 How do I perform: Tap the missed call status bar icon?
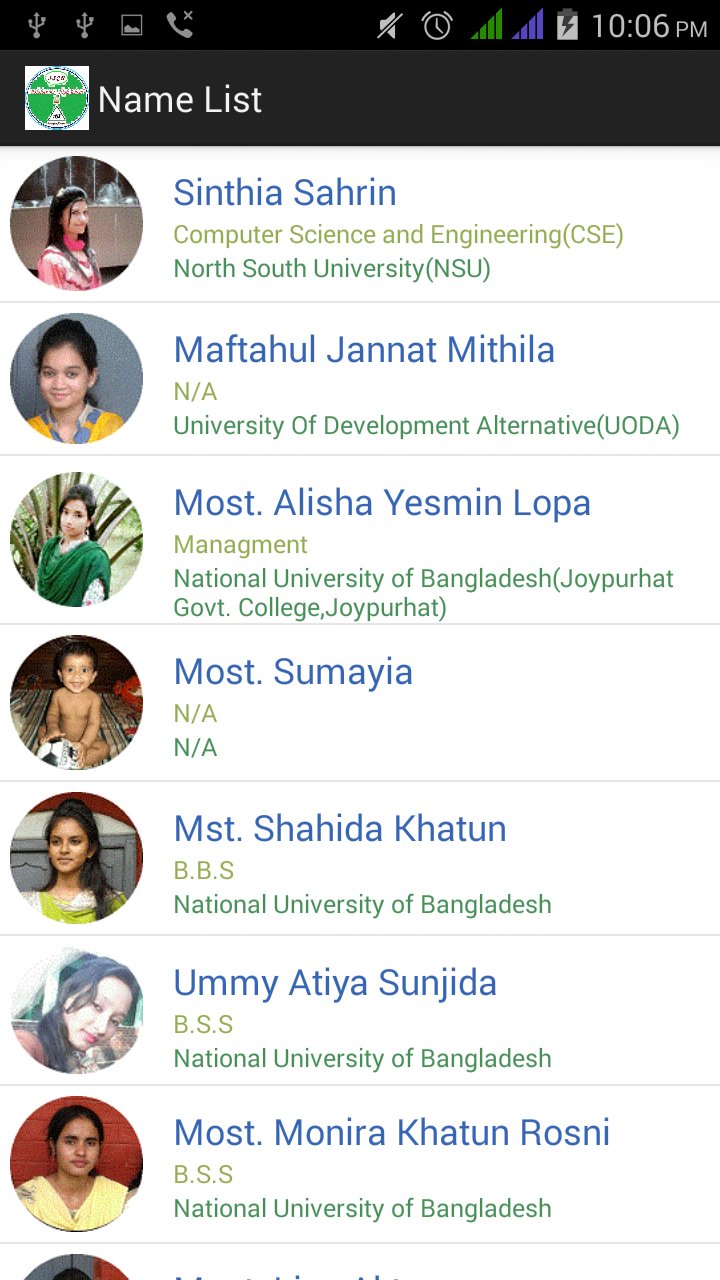coord(180,24)
